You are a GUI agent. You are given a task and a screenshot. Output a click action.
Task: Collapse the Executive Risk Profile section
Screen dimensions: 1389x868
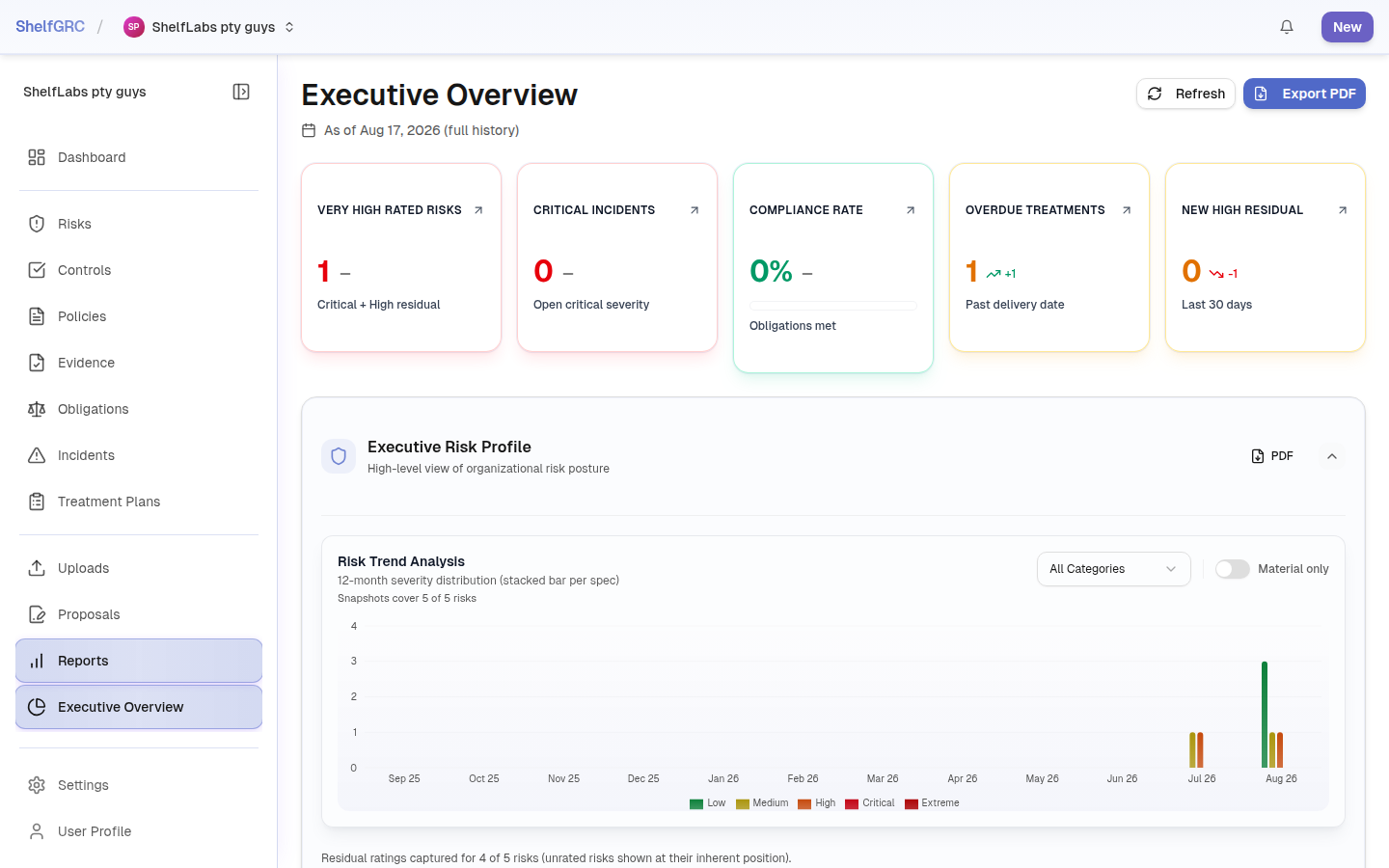[1332, 456]
